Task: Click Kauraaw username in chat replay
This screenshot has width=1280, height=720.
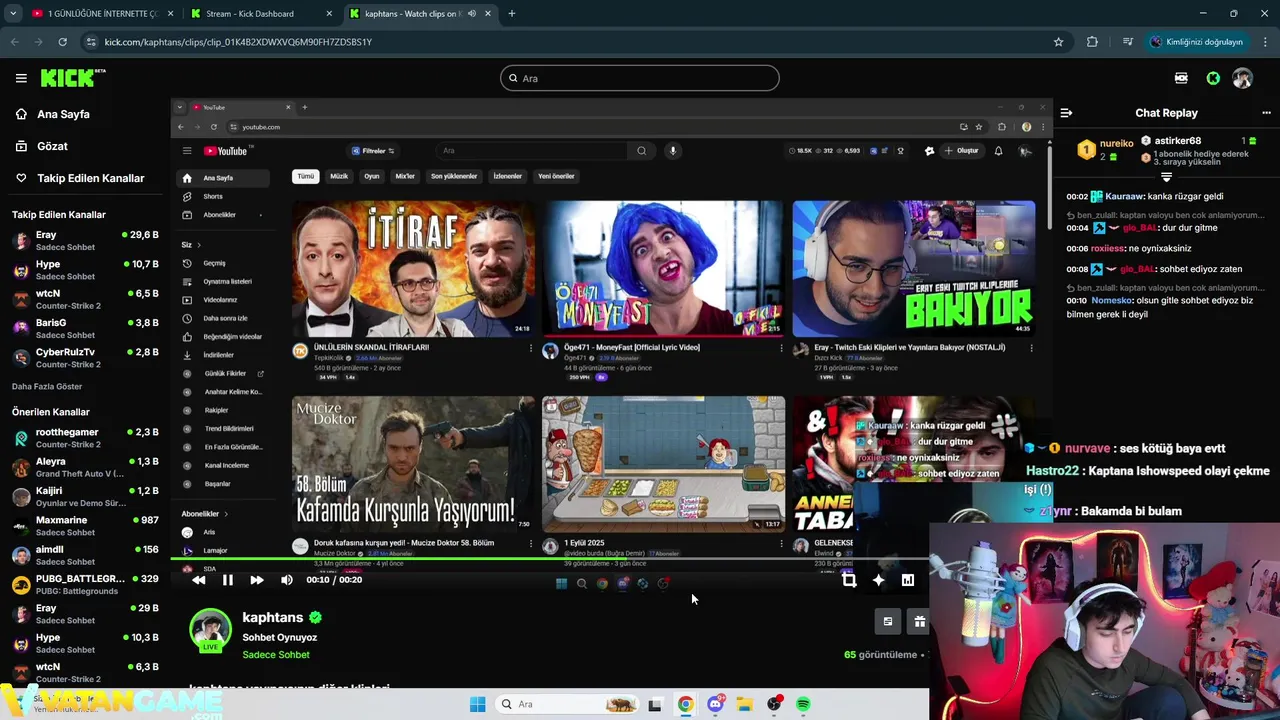Action: 1124,196
